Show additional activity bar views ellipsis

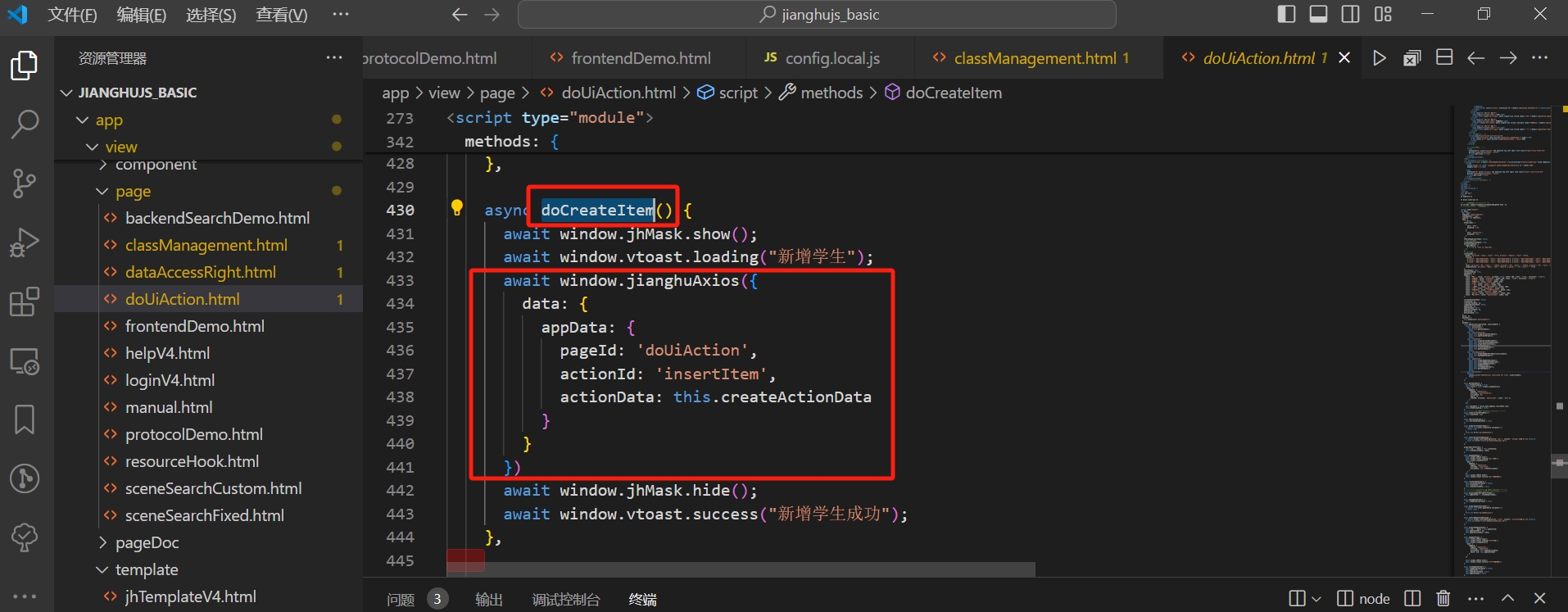pyautogui.click(x=25, y=596)
